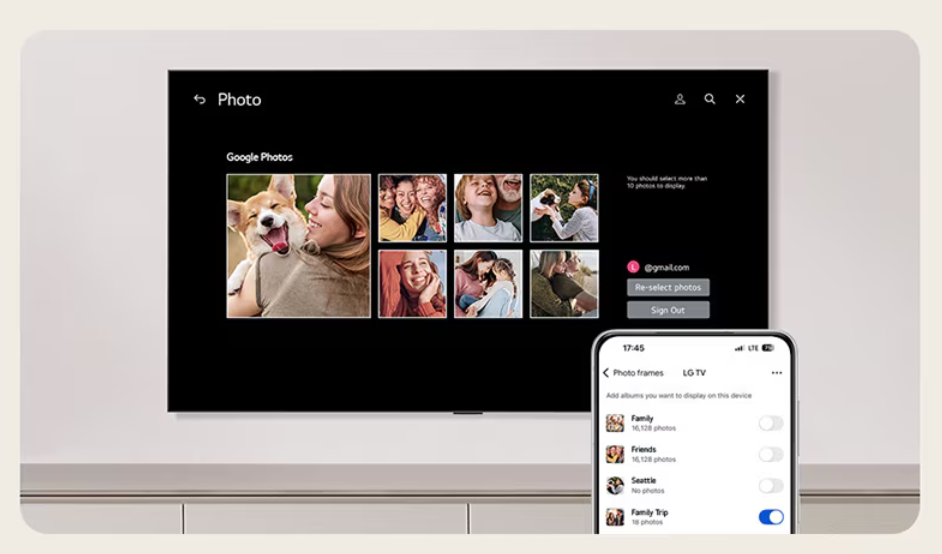Turn on the Friends album toggle
942x554 pixels.
pyautogui.click(x=770, y=454)
